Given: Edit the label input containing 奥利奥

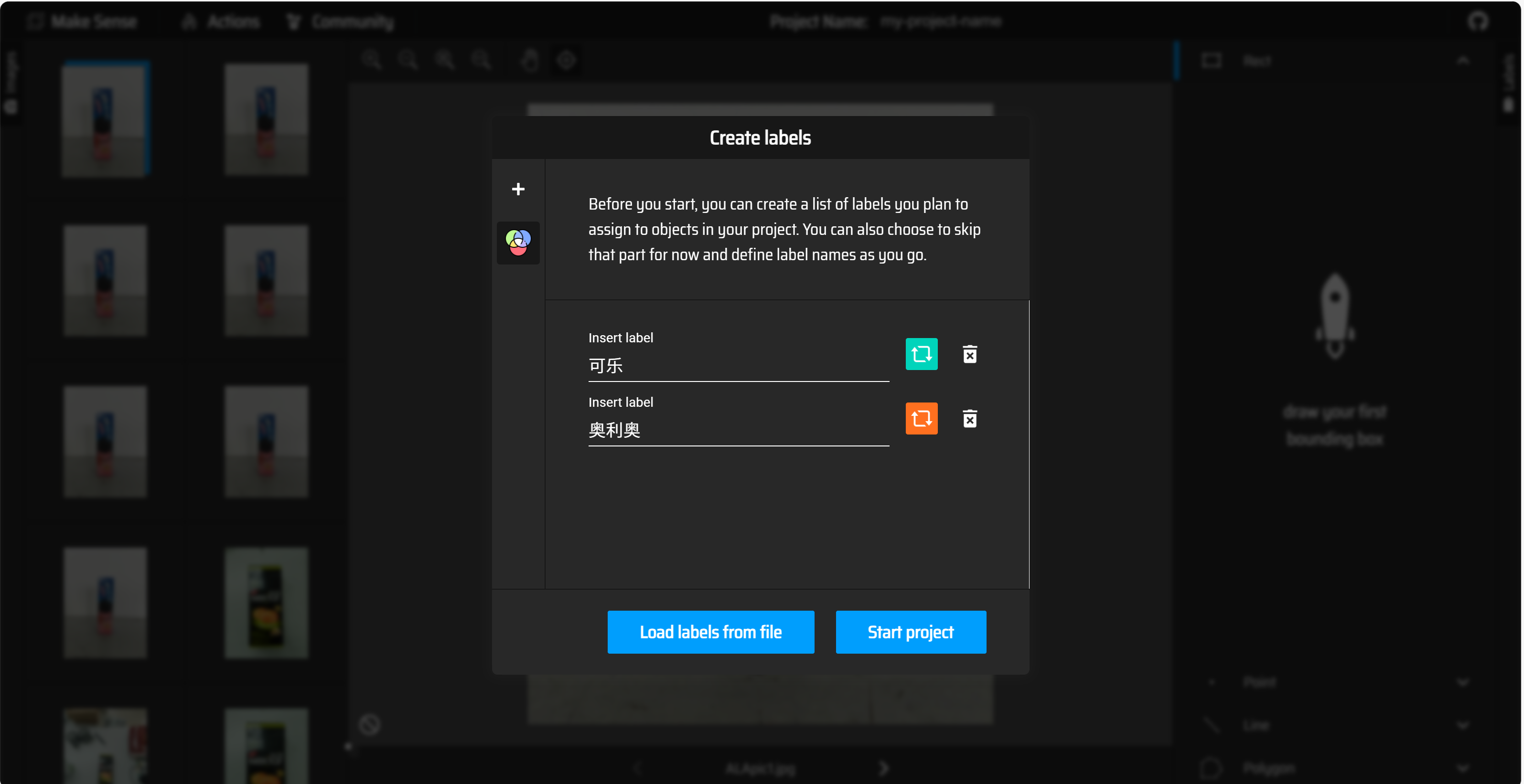Looking at the screenshot, I should [738, 430].
